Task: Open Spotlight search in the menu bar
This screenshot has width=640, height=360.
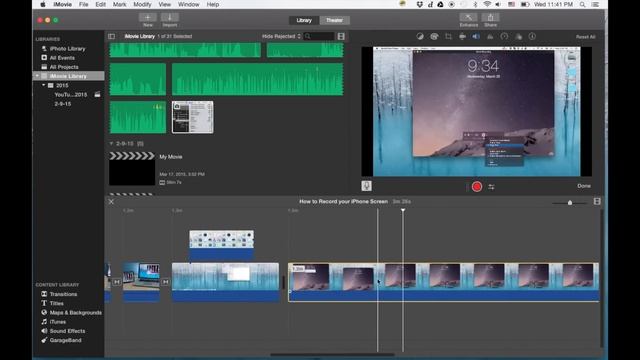Action: pos(582,4)
